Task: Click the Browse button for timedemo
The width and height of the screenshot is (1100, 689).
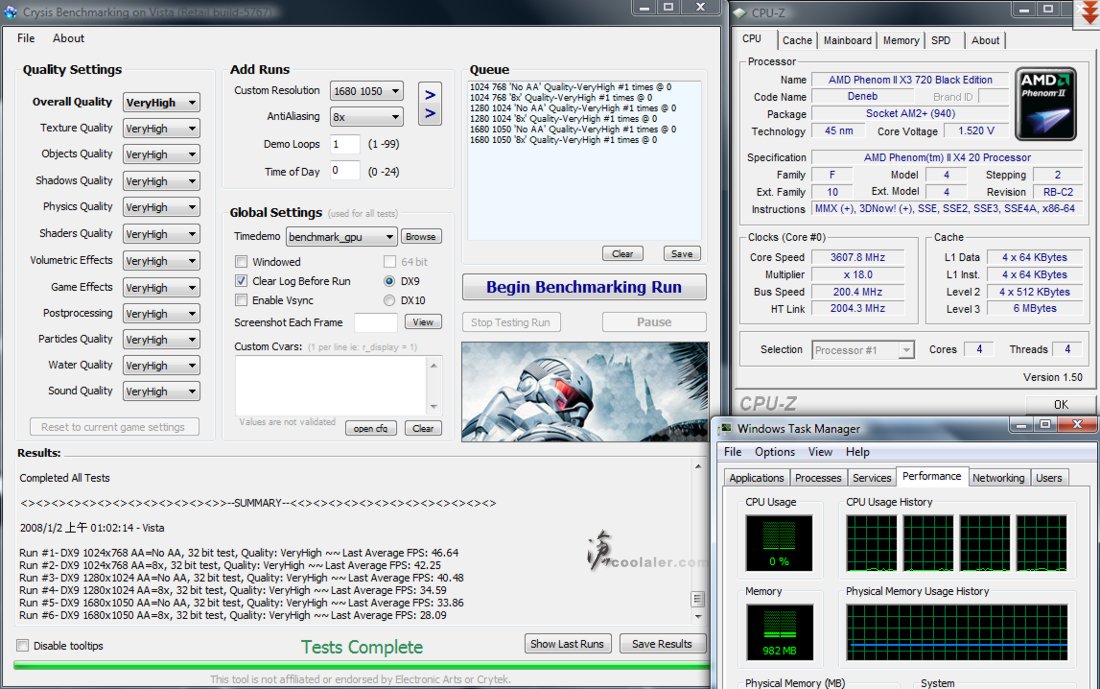Action: [420, 237]
